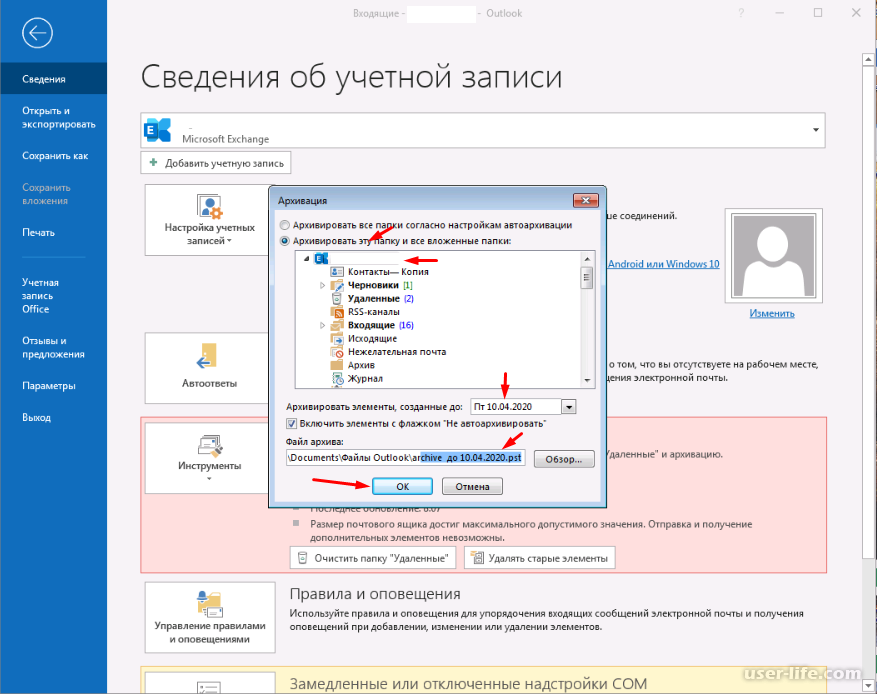Click icon on Удалять старые элементы button
The width and height of the screenshot is (877, 694).
click(x=477, y=558)
